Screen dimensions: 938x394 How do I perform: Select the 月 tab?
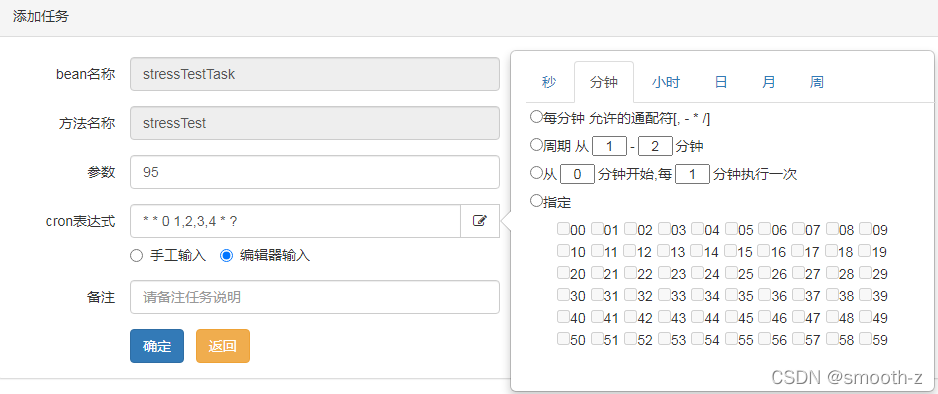pos(769,82)
